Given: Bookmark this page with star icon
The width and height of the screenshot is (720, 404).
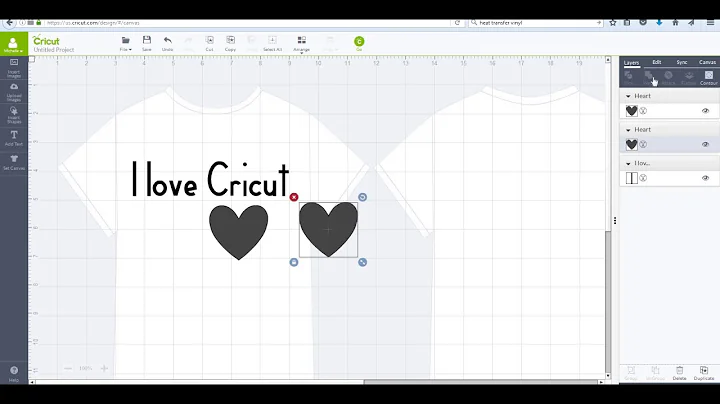Looking at the screenshot, I should pyautogui.click(x=613, y=22).
